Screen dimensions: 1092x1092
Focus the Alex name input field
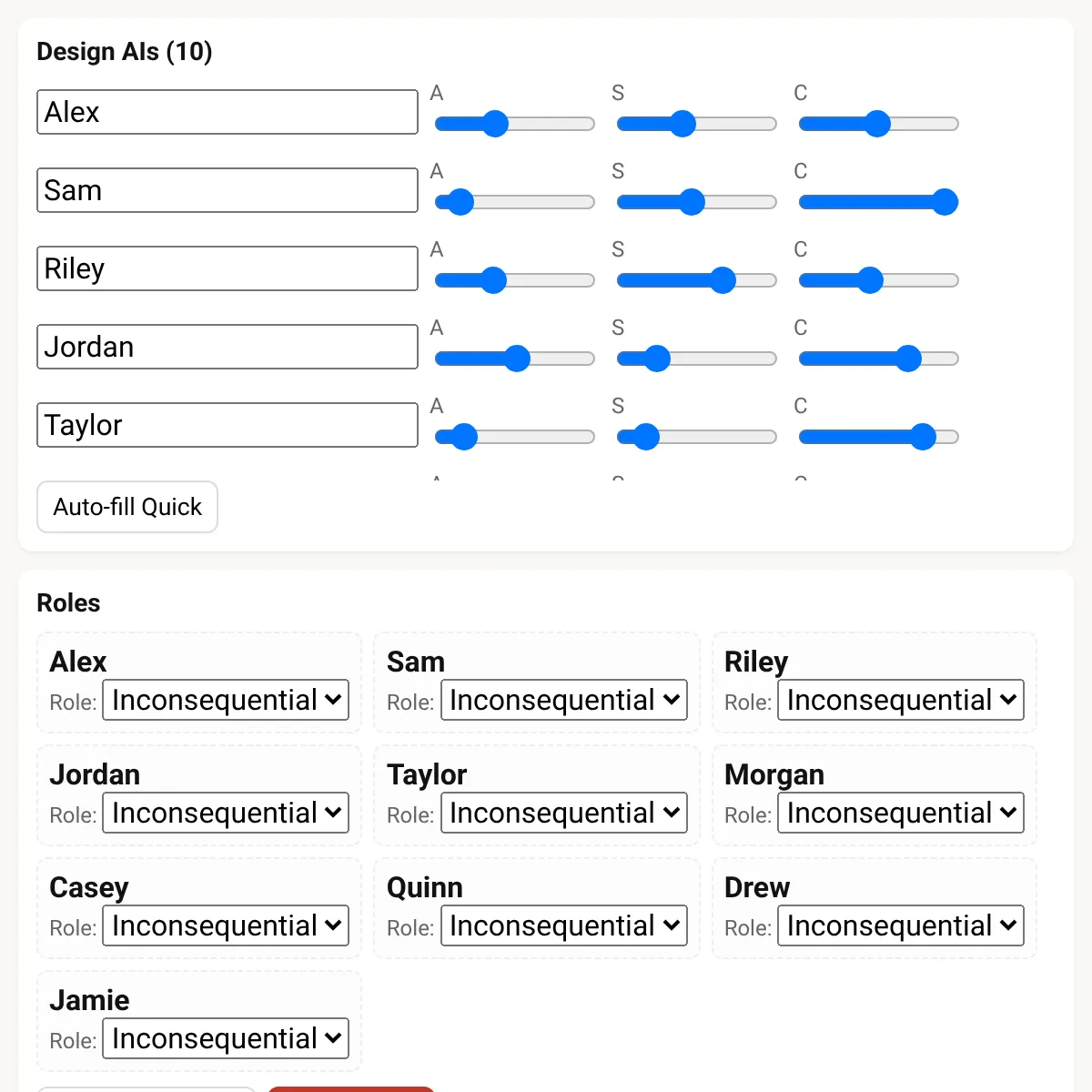[x=227, y=112]
